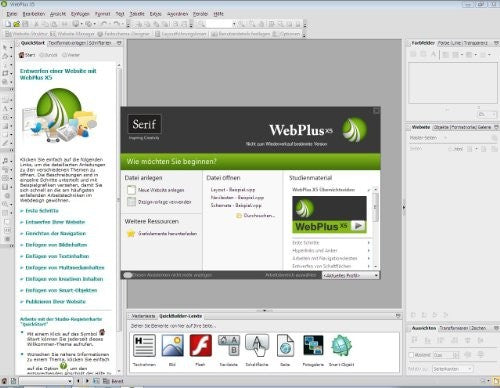Click the Text frame QuickBuilder icon
The width and height of the screenshot is (500, 388).
point(144,346)
